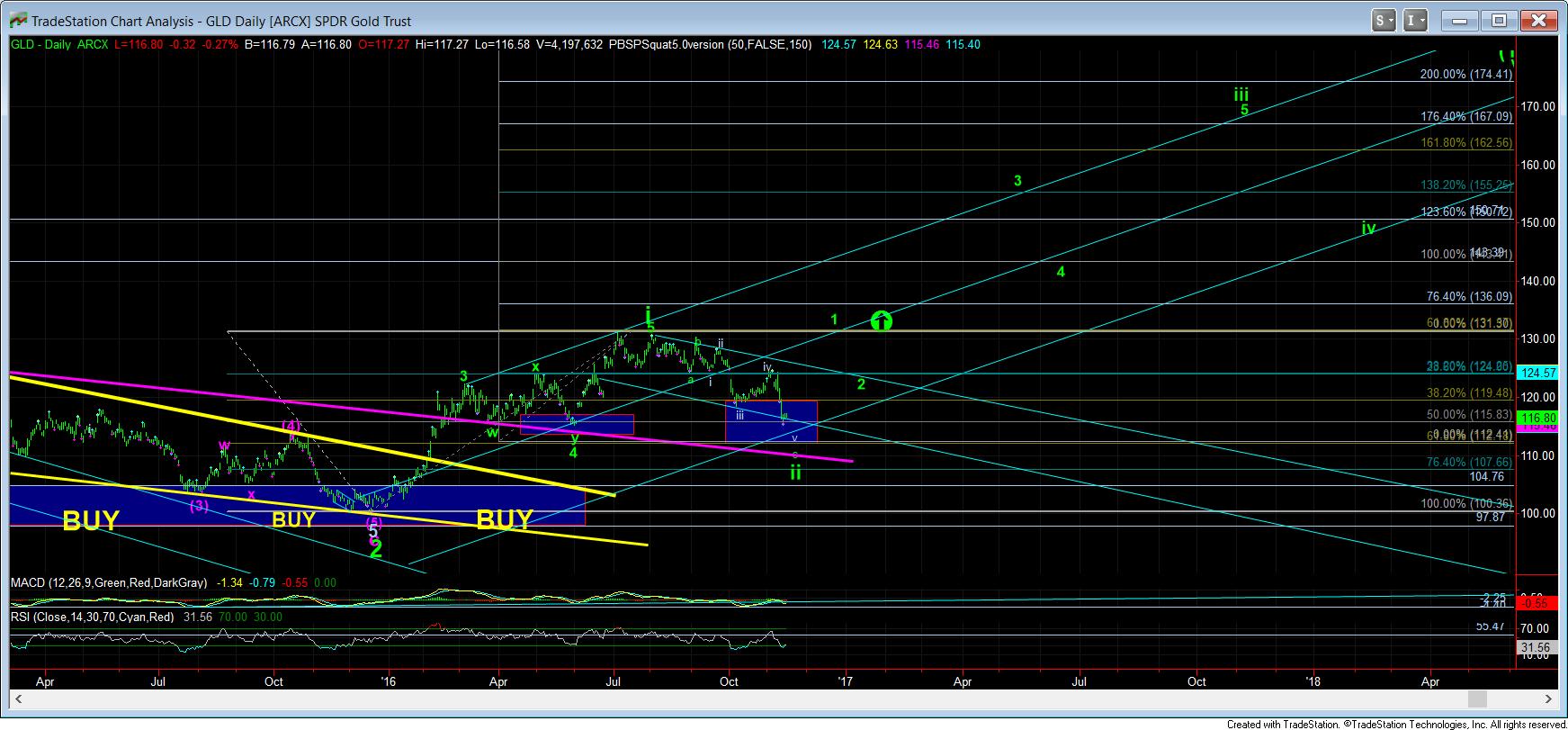1568x730 pixels.
Task: Click the 140.00 price axis label
Action: pyautogui.click(x=1537, y=281)
